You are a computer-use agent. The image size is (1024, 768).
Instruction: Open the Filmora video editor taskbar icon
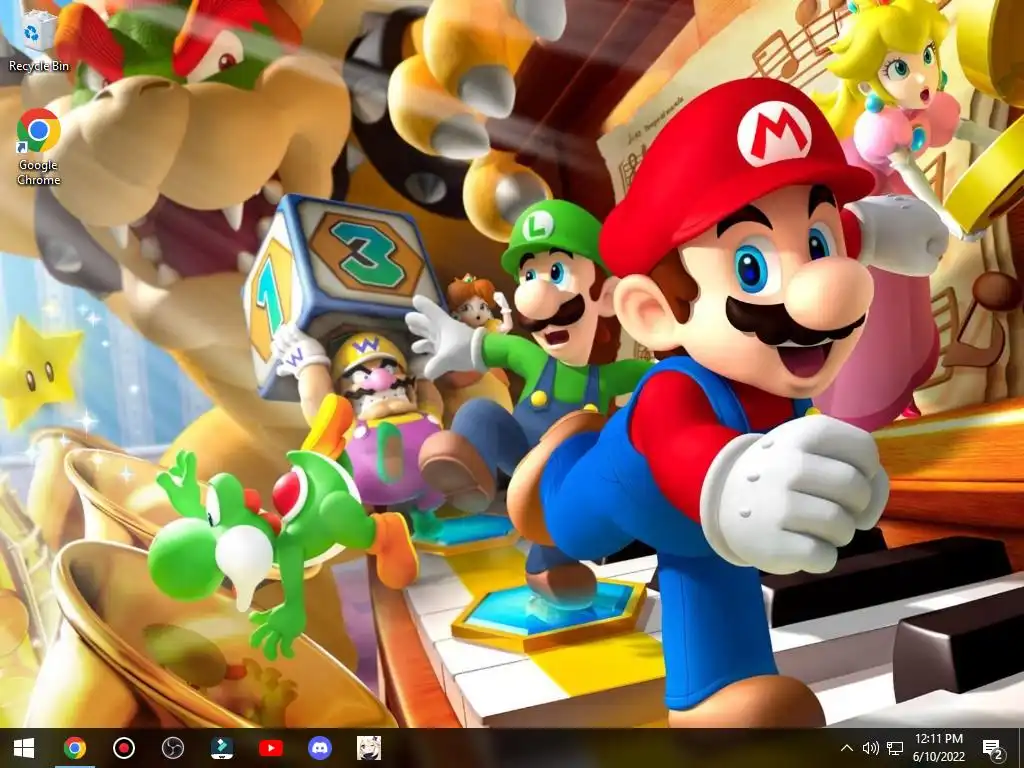coord(222,748)
